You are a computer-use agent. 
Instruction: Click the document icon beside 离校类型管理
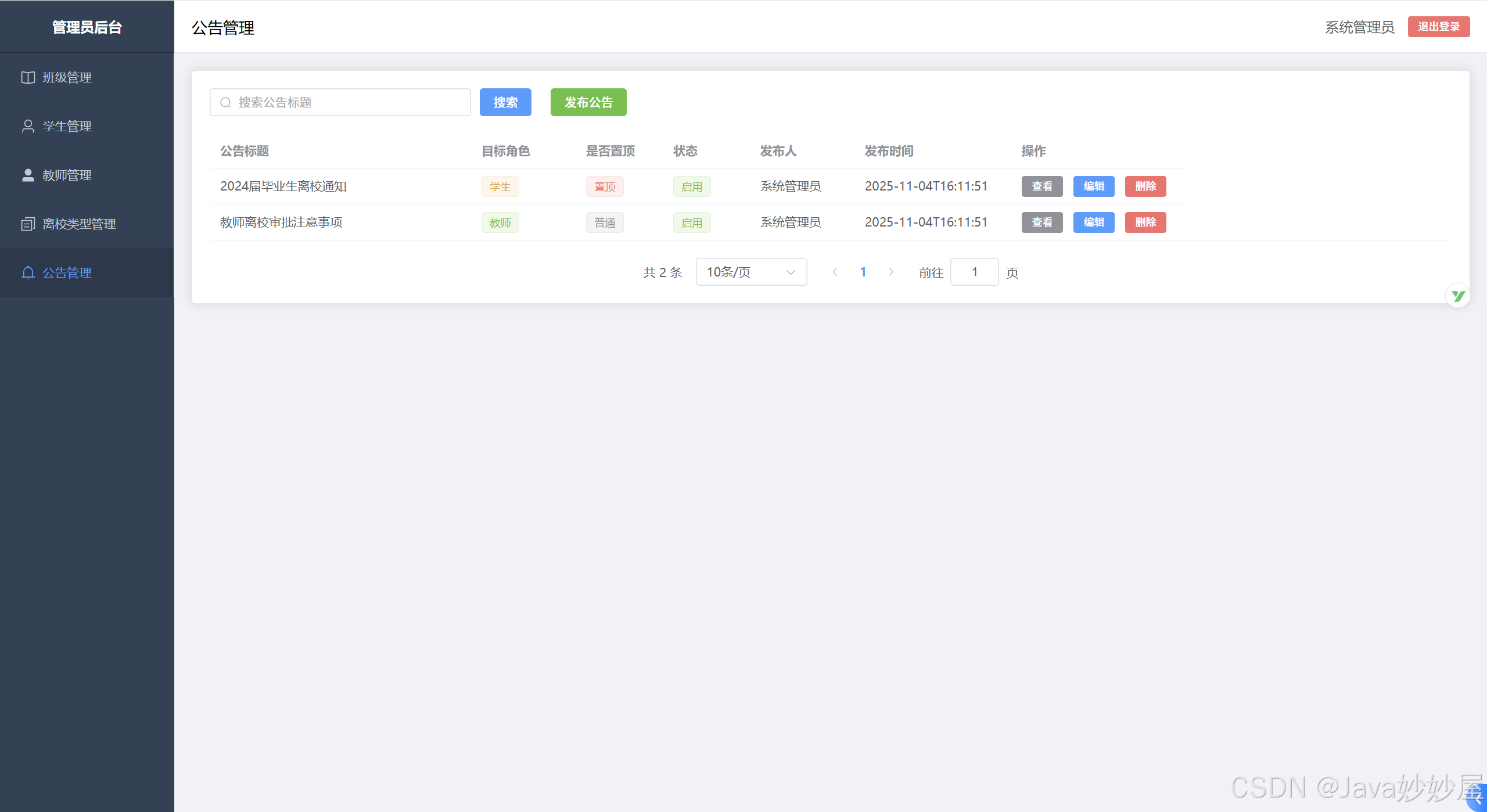tap(28, 224)
